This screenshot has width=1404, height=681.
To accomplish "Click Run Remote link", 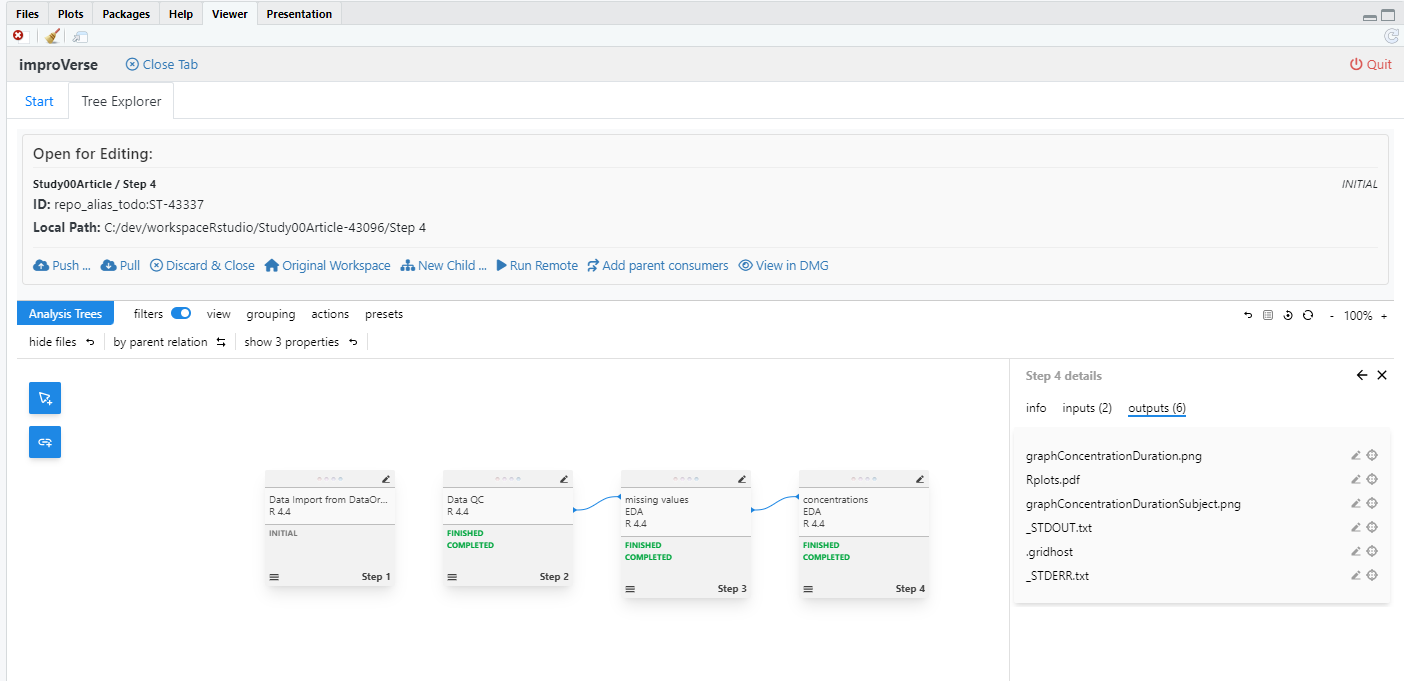I will pos(537,266).
